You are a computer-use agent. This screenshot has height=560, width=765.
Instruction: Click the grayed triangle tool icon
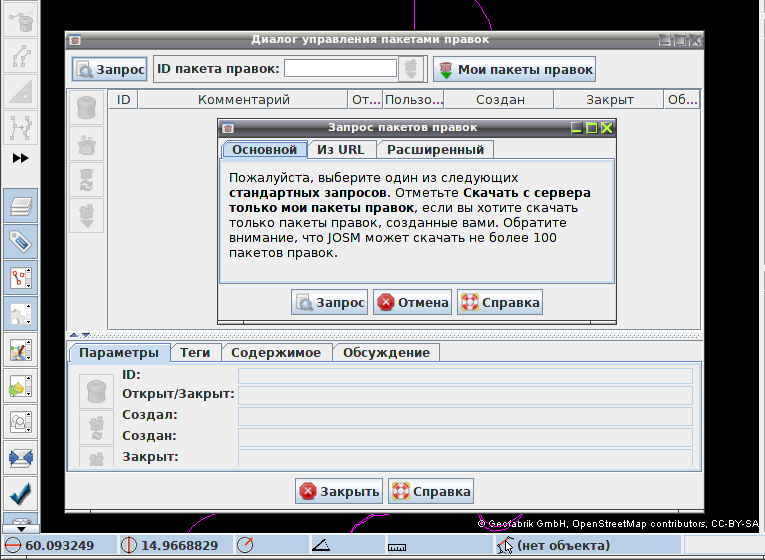click(x=20, y=92)
